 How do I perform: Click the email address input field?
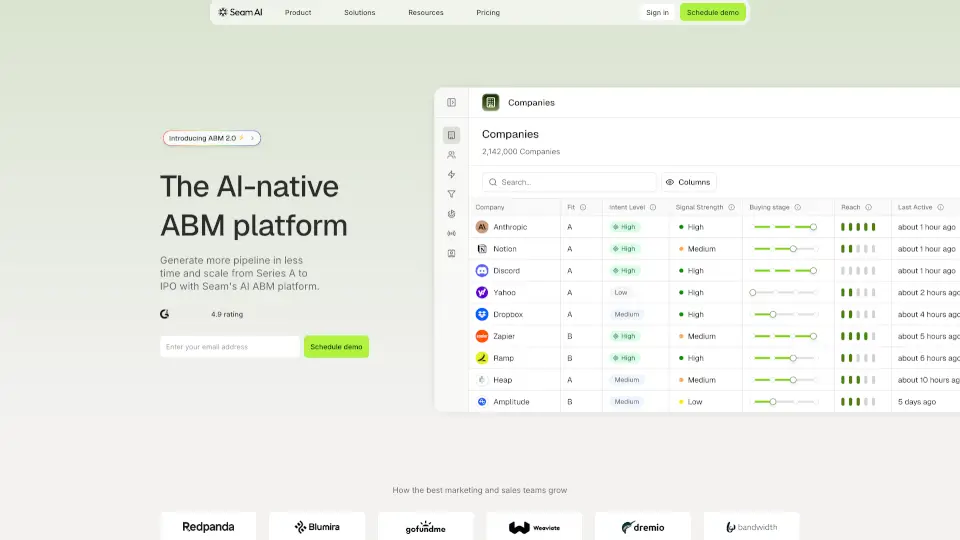pyautogui.click(x=229, y=347)
